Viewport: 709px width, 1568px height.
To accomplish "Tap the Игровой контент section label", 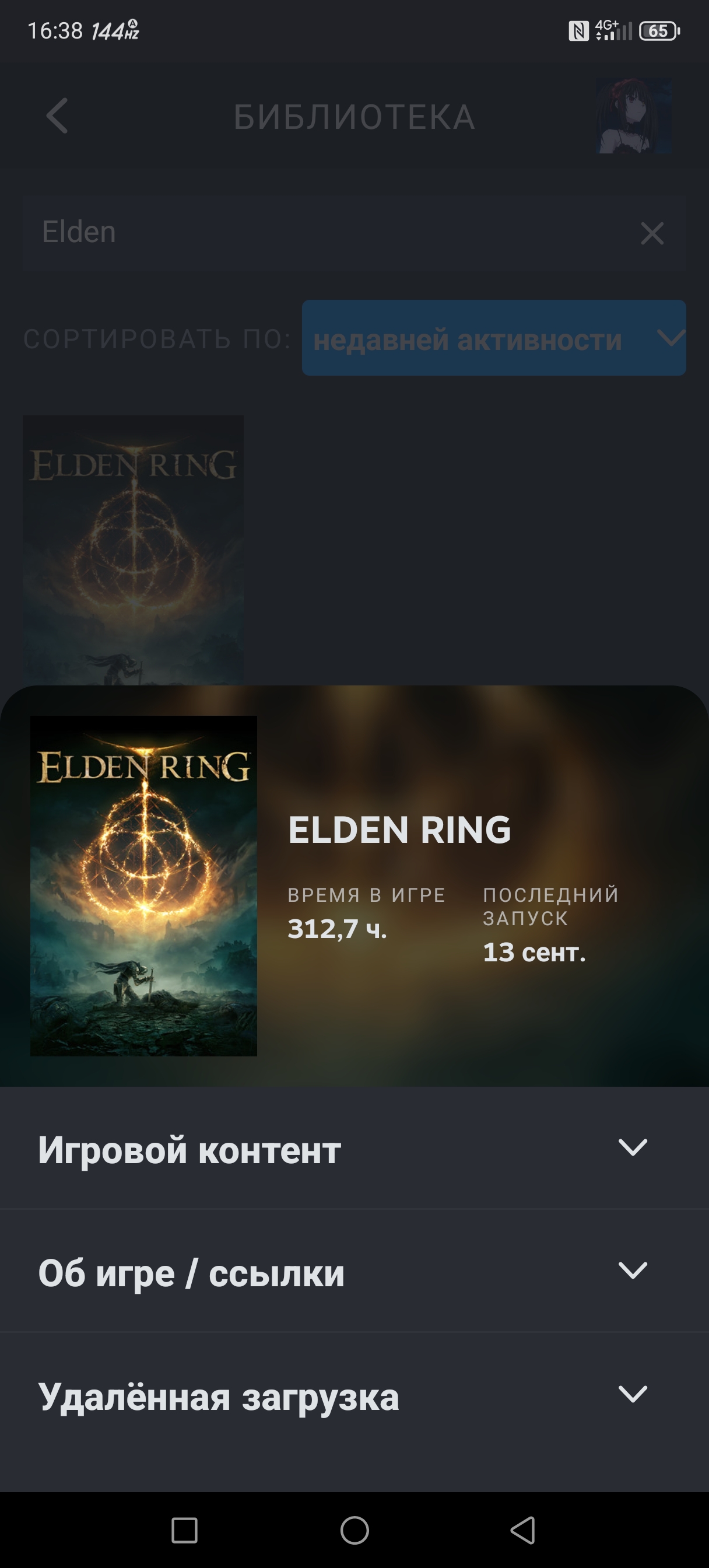I will pos(189,1150).
